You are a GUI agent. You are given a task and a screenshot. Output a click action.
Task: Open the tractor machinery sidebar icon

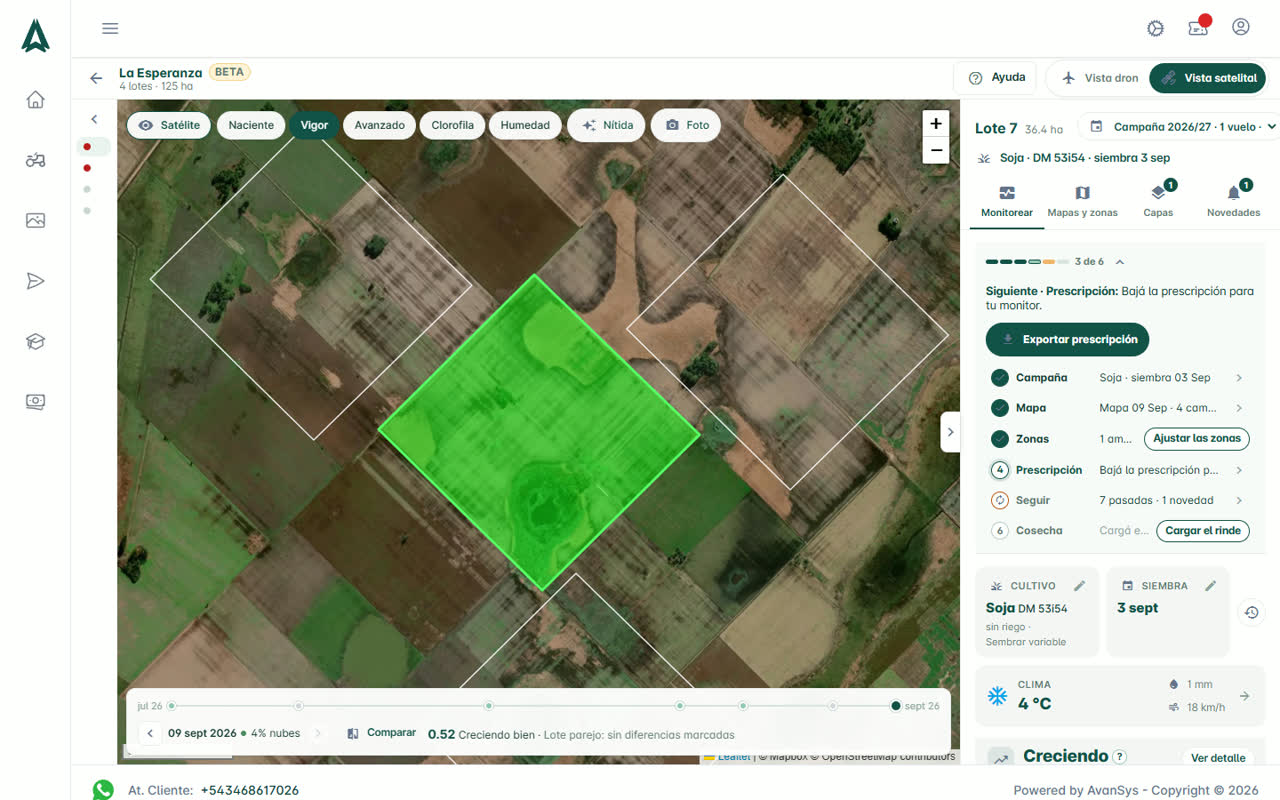click(x=35, y=160)
